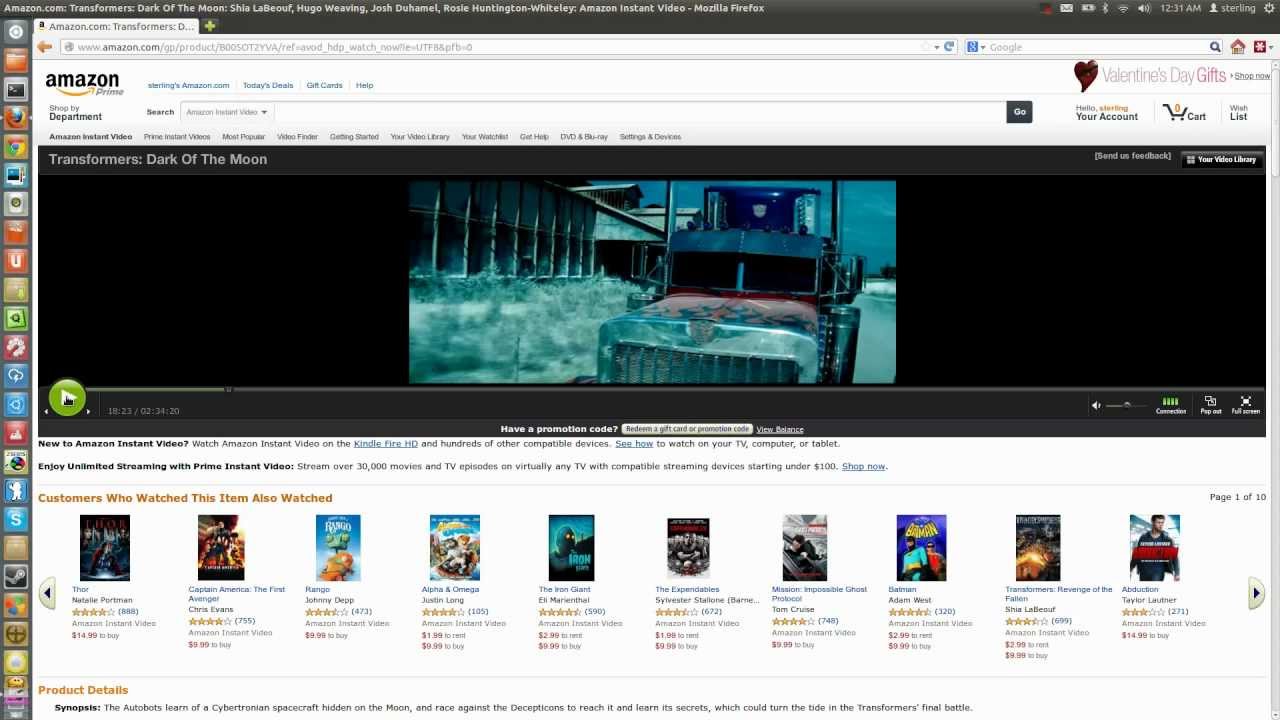Open the Gift Cards link

[x=324, y=85]
